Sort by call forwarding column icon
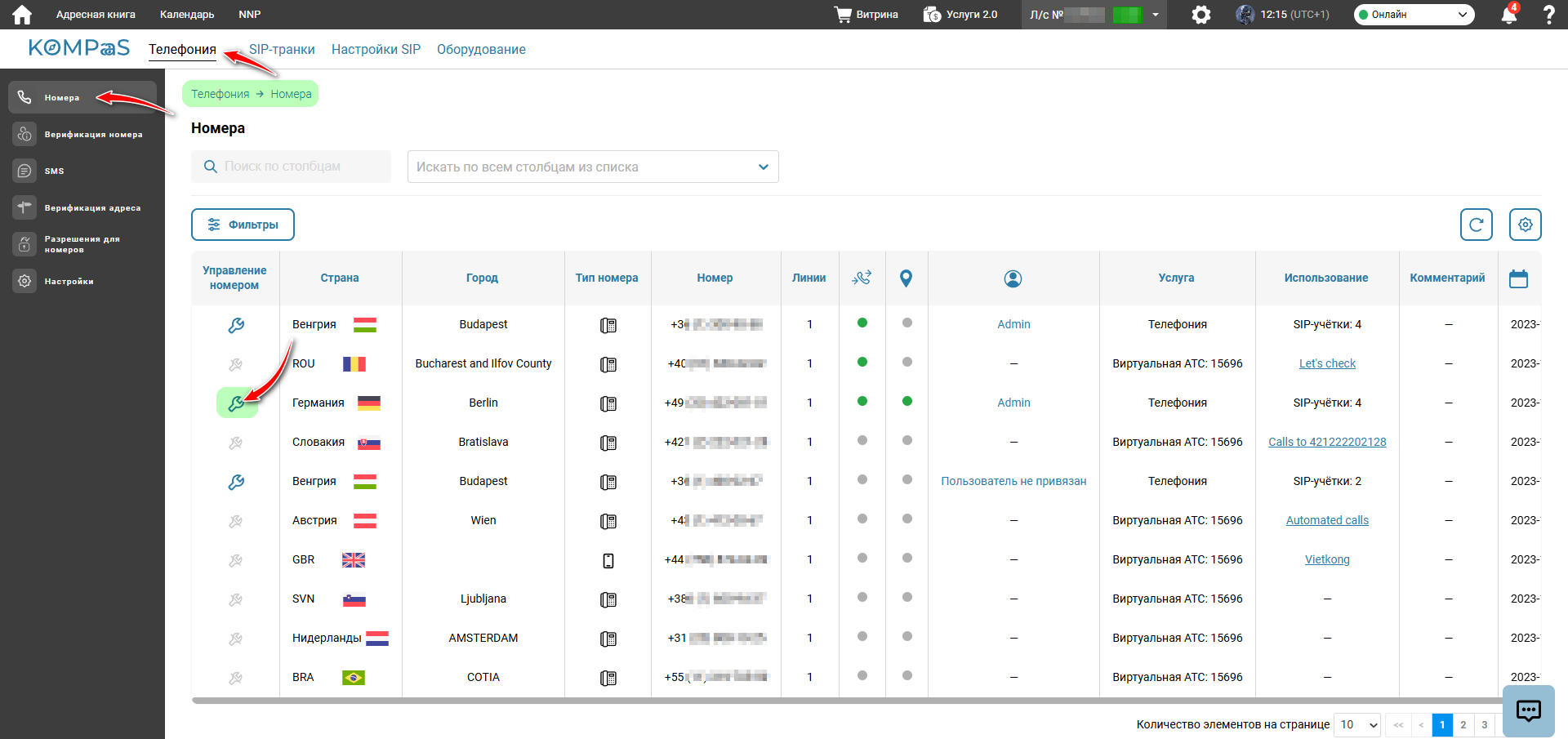Image resolution: width=1568 pixels, height=739 pixels. click(862, 278)
